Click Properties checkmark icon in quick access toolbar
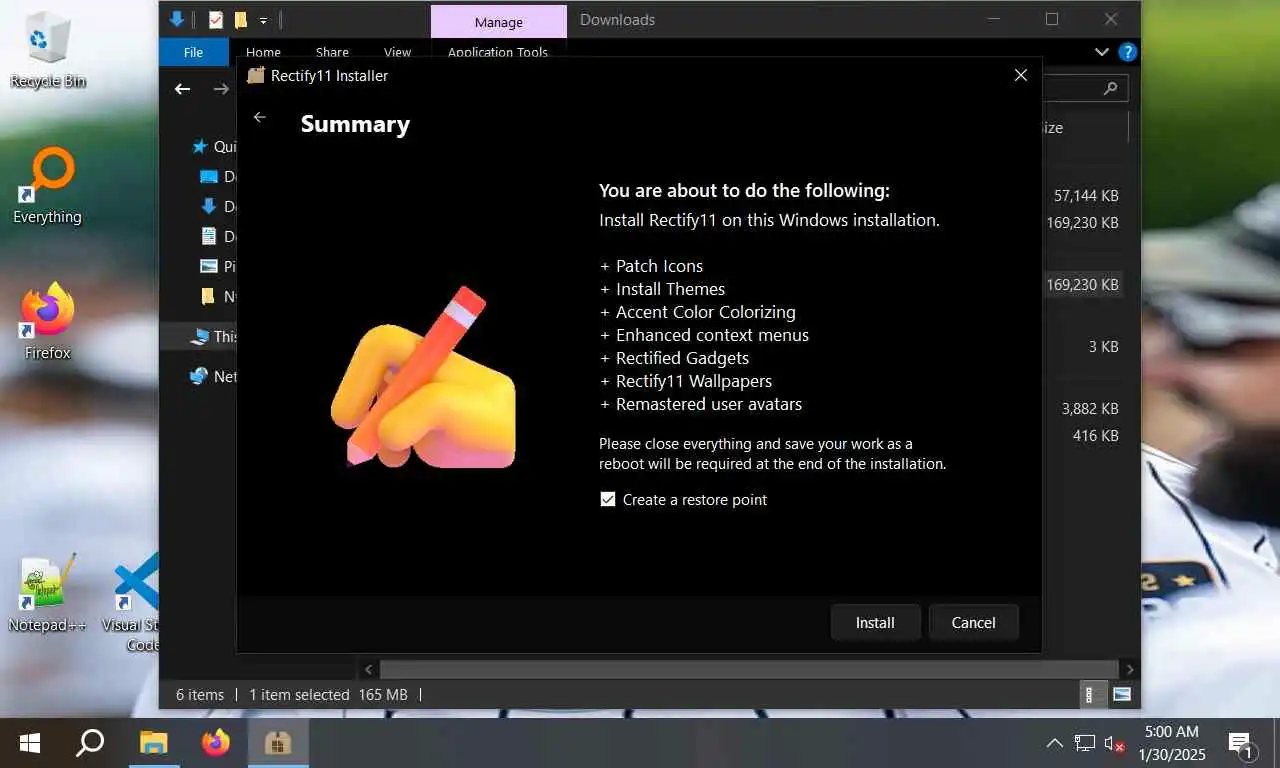Image resolution: width=1280 pixels, height=768 pixels. pyautogui.click(x=216, y=19)
